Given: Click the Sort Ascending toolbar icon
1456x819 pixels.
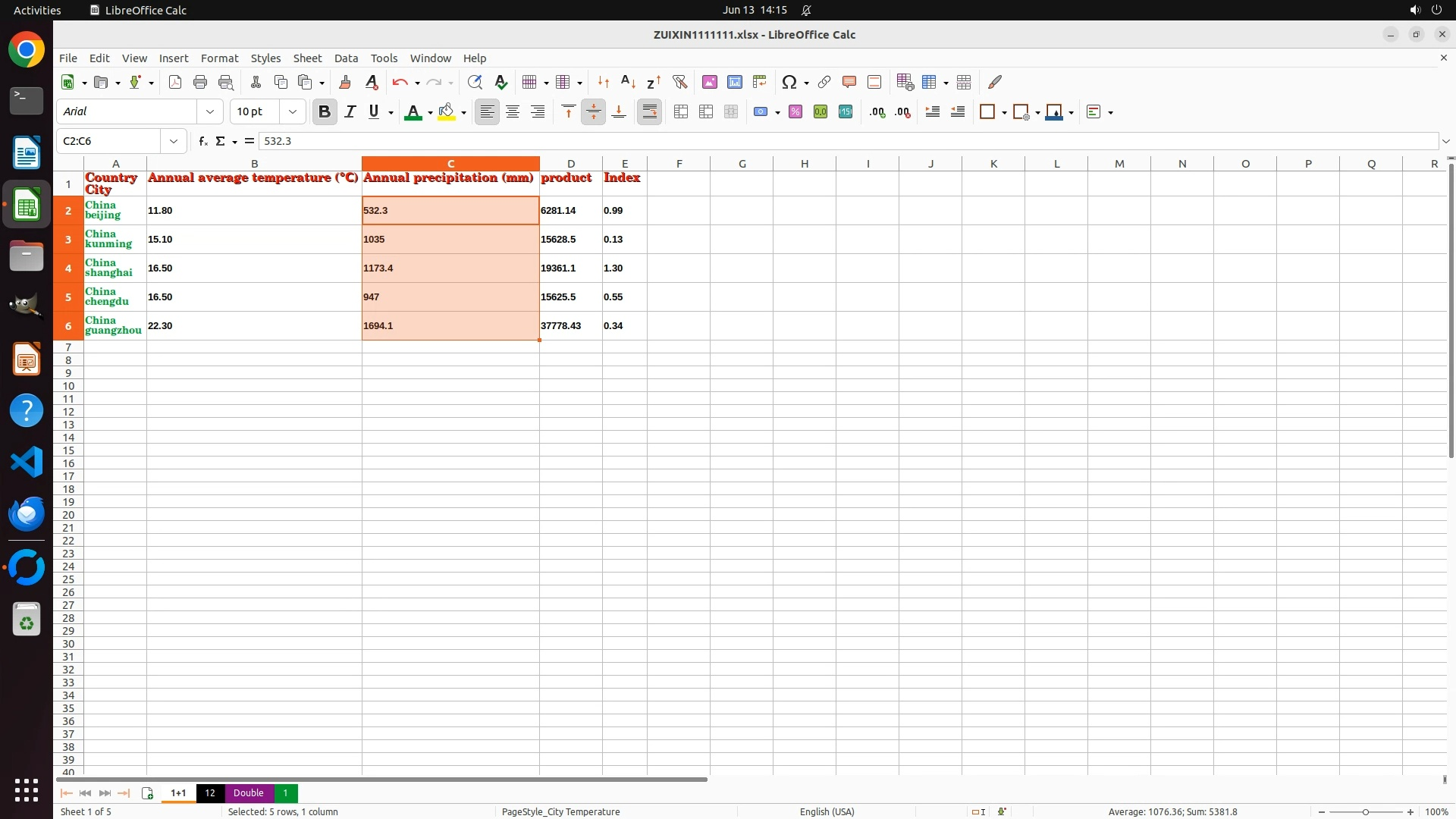Looking at the screenshot, I should [628, 82].
